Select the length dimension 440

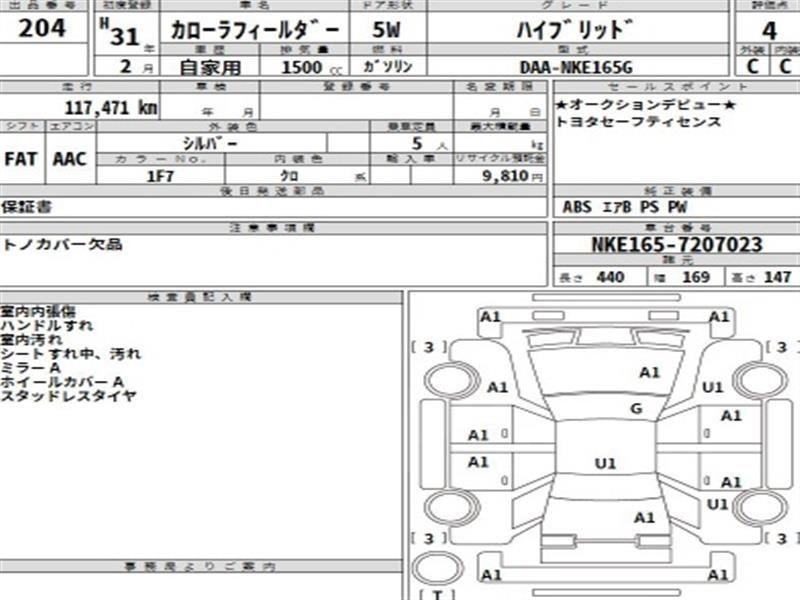pos(610,277)
